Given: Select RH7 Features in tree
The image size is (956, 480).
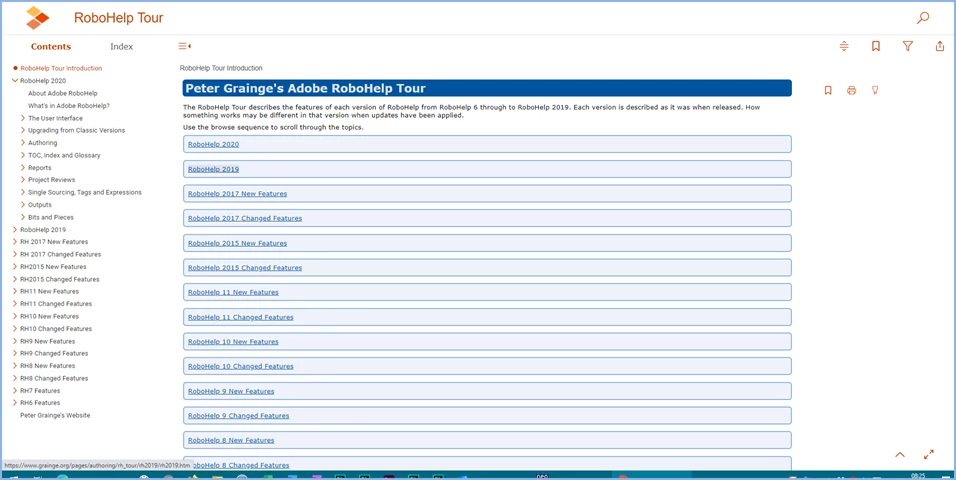Looking at the screenshot, I should (x=40, y=391).
